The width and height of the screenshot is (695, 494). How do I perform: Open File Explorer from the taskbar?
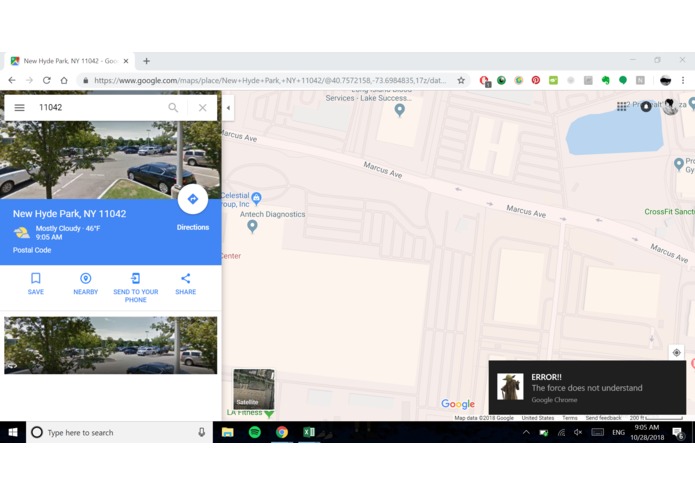227,432
